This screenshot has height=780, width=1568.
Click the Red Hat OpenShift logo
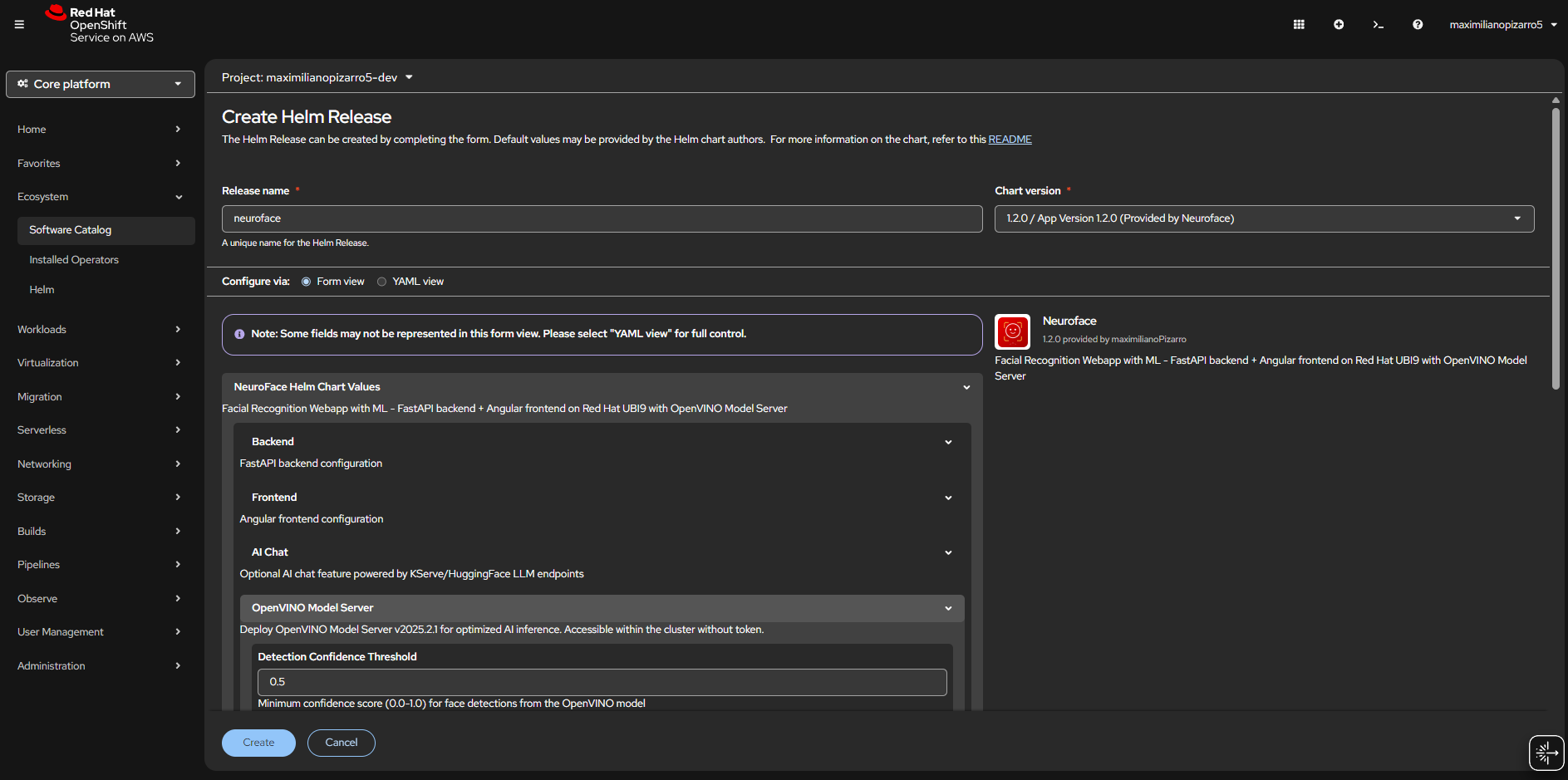[100, 25]
